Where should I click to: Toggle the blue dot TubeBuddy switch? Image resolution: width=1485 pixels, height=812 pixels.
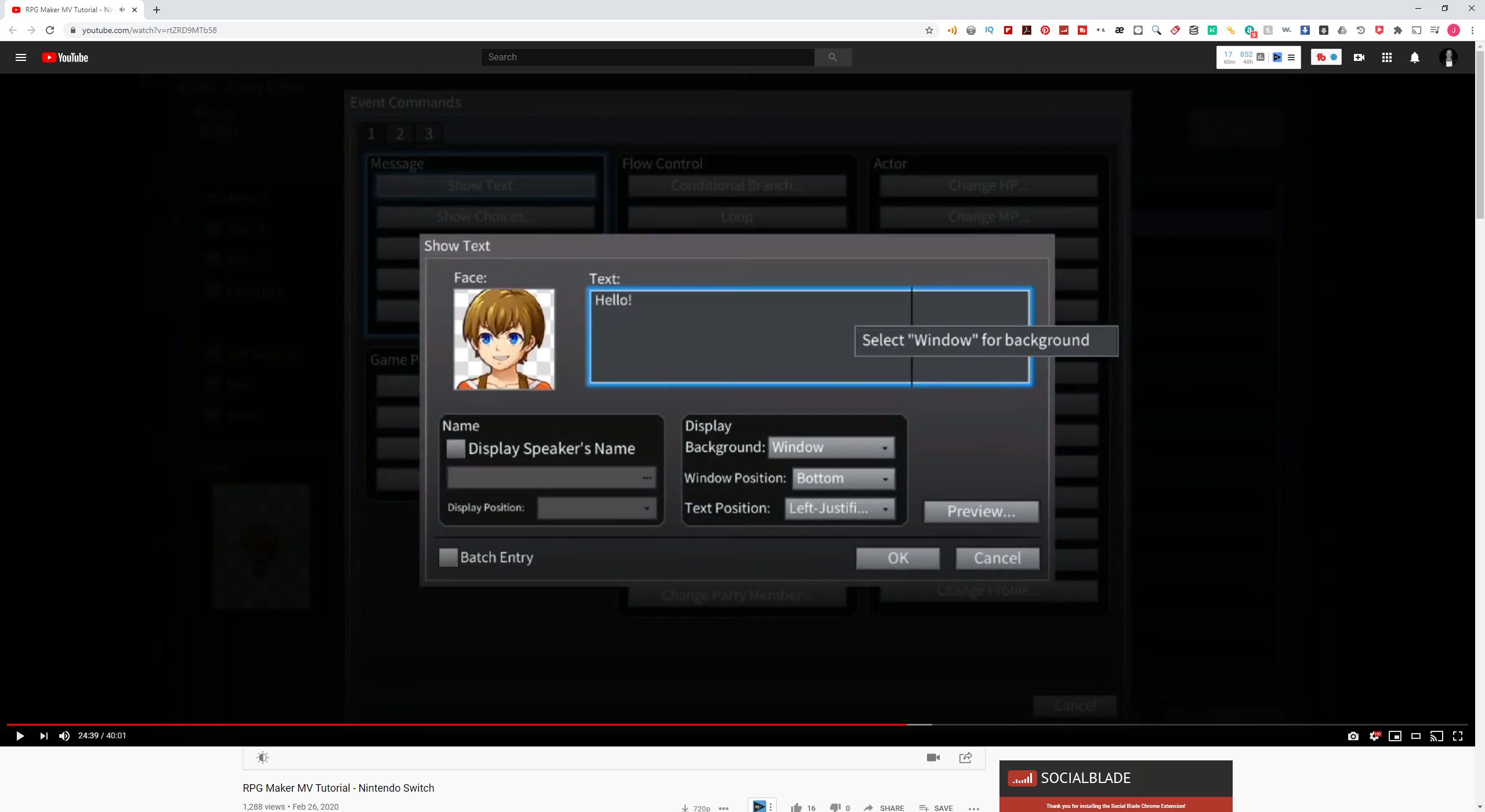(1334, 57)
